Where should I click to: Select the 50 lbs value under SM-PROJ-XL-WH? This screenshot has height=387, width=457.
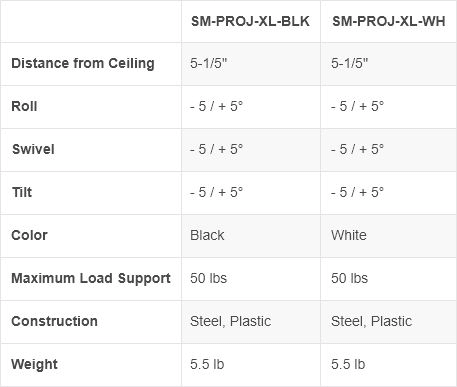[x=349, y=278]
